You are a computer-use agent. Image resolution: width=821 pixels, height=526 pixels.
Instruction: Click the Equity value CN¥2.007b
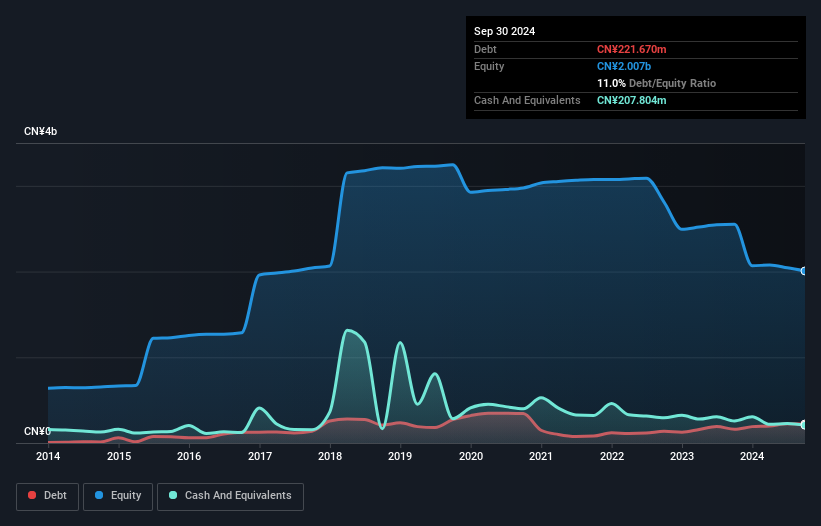[624, 66]
